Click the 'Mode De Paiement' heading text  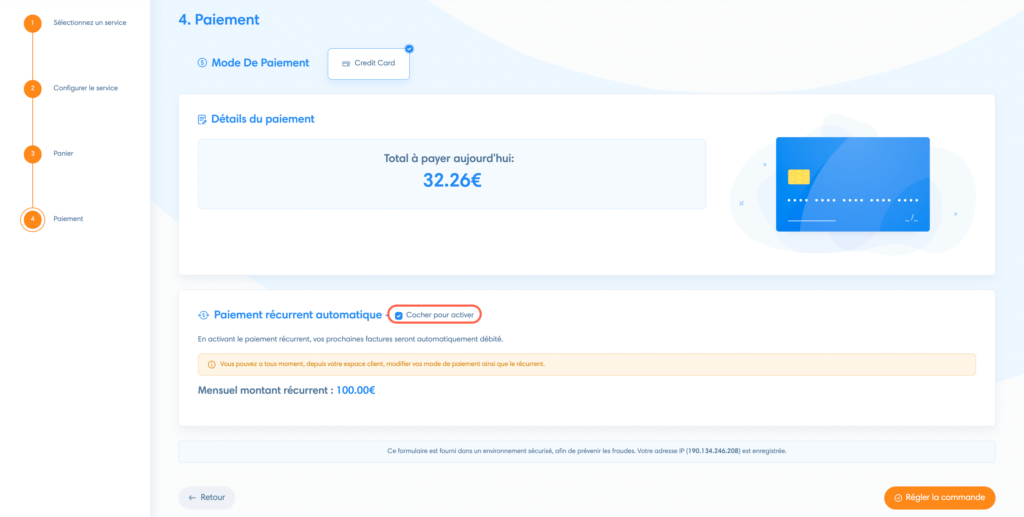click(261, 63)
